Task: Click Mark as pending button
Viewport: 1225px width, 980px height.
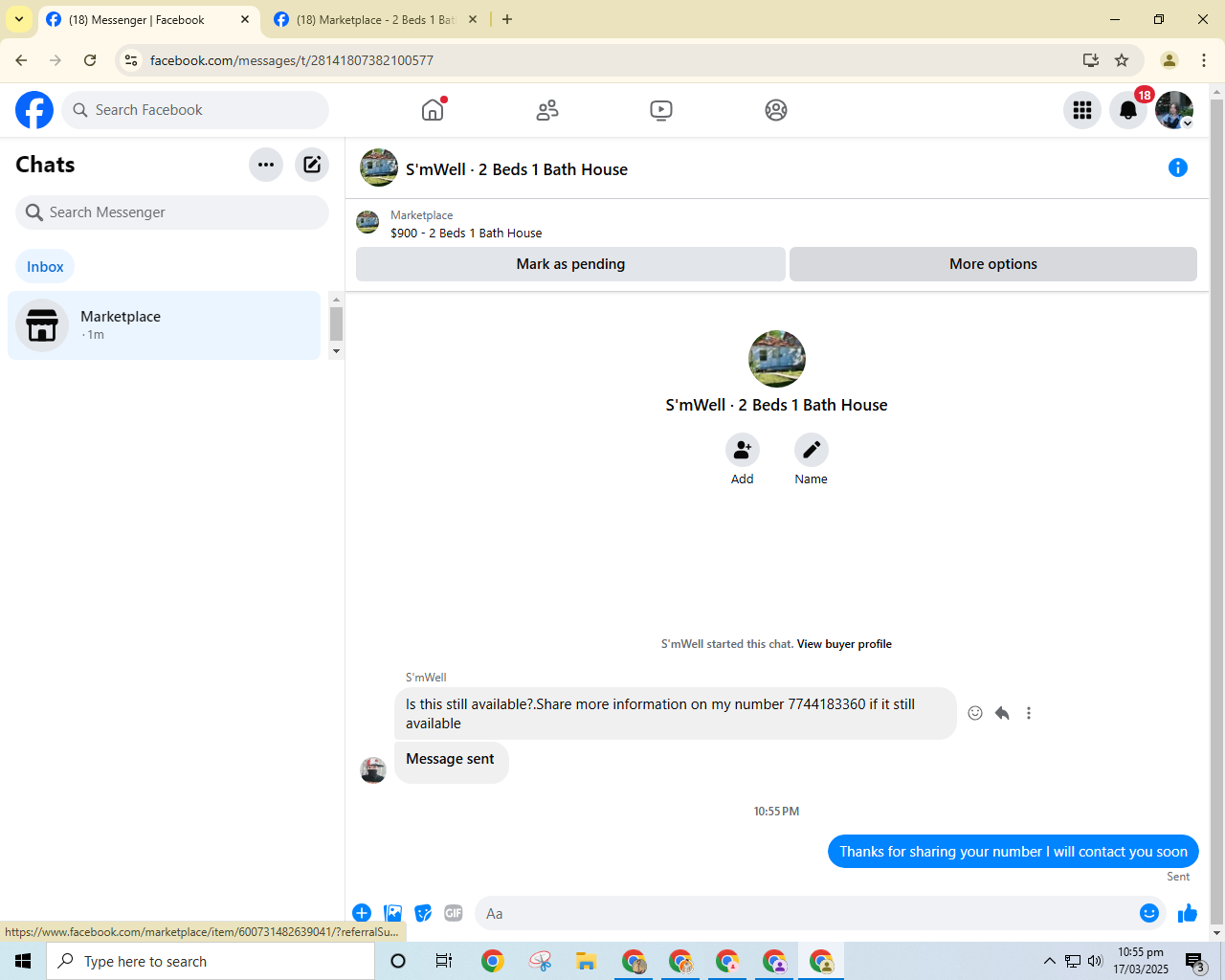Action: (570, 264)
